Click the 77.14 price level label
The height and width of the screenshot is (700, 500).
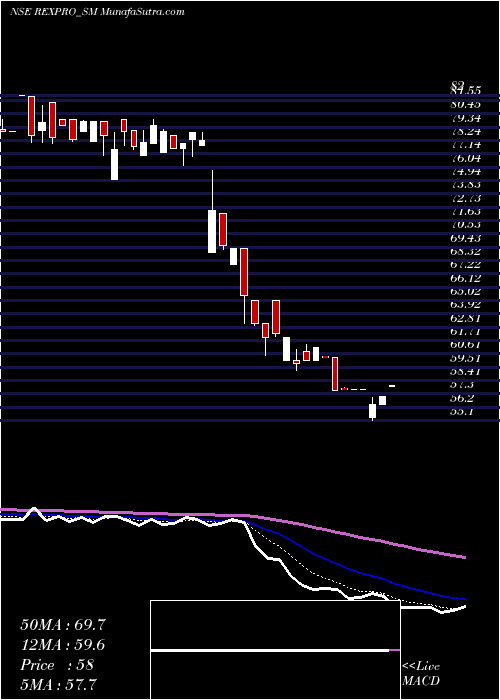pyautogui.click(x=466, y=145)
